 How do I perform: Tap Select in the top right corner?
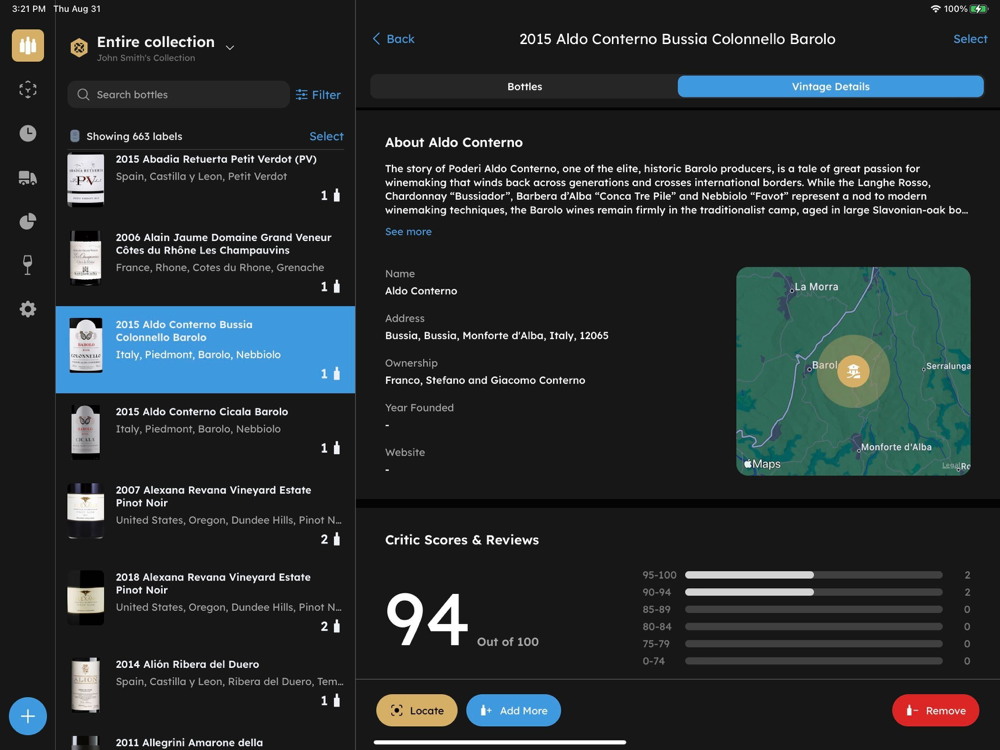970,39
